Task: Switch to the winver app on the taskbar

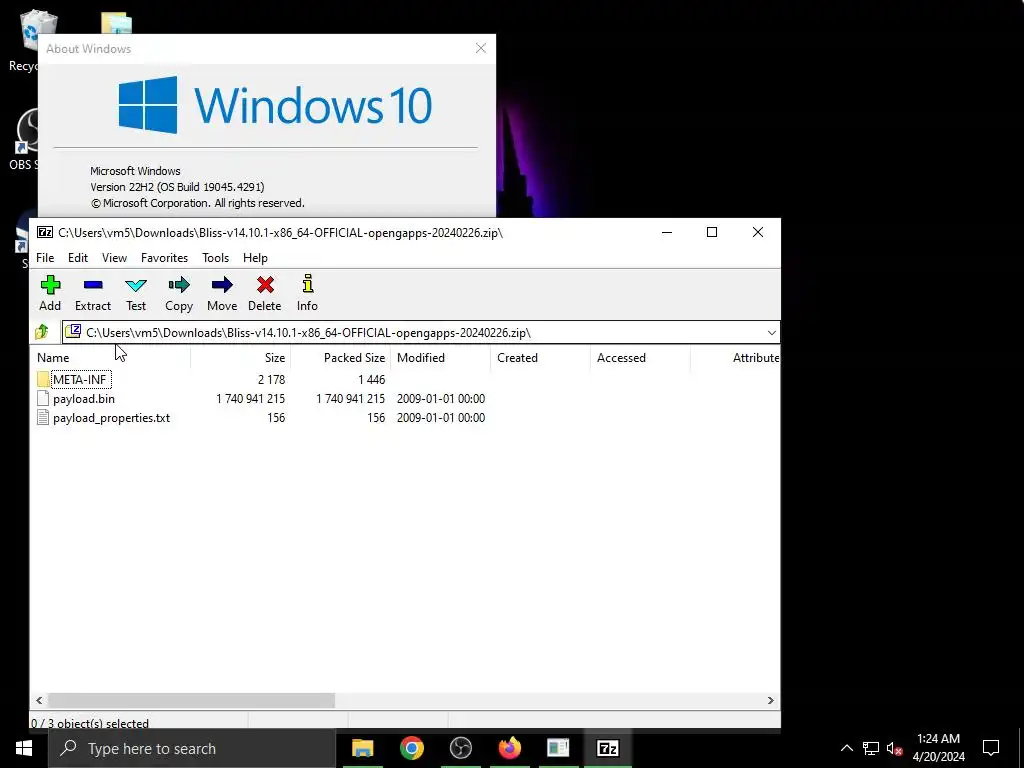Action: point(558,748)
